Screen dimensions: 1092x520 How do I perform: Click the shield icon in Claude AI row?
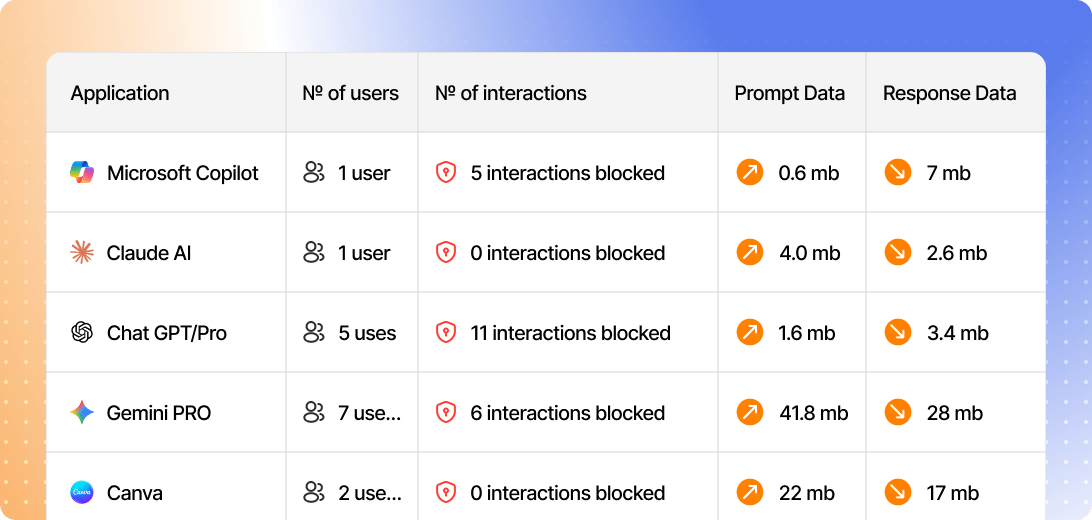[x=446, y=253]
